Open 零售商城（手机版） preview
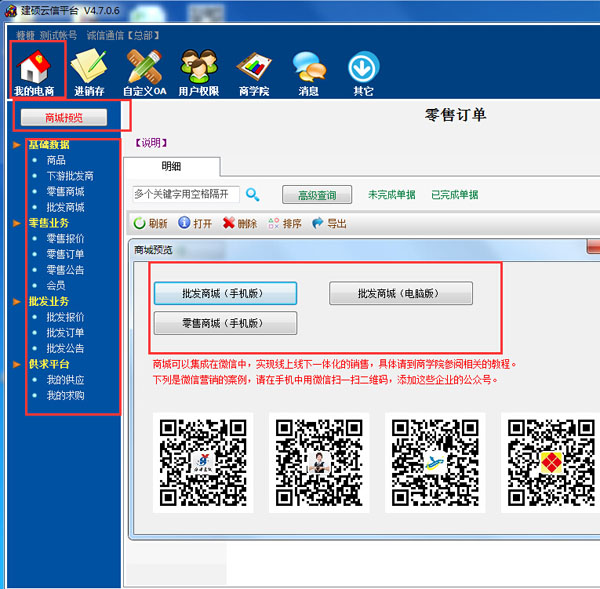Image resolution: width=600 pixels, height=589 pixels. (225, 323)
